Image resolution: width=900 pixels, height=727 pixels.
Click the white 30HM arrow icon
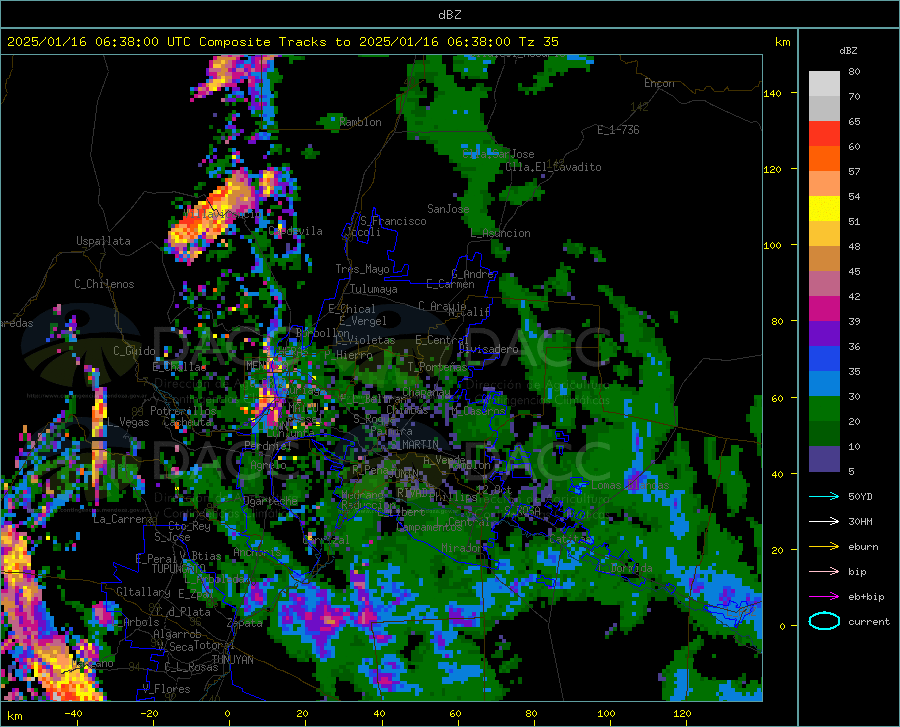pos(824,521)
